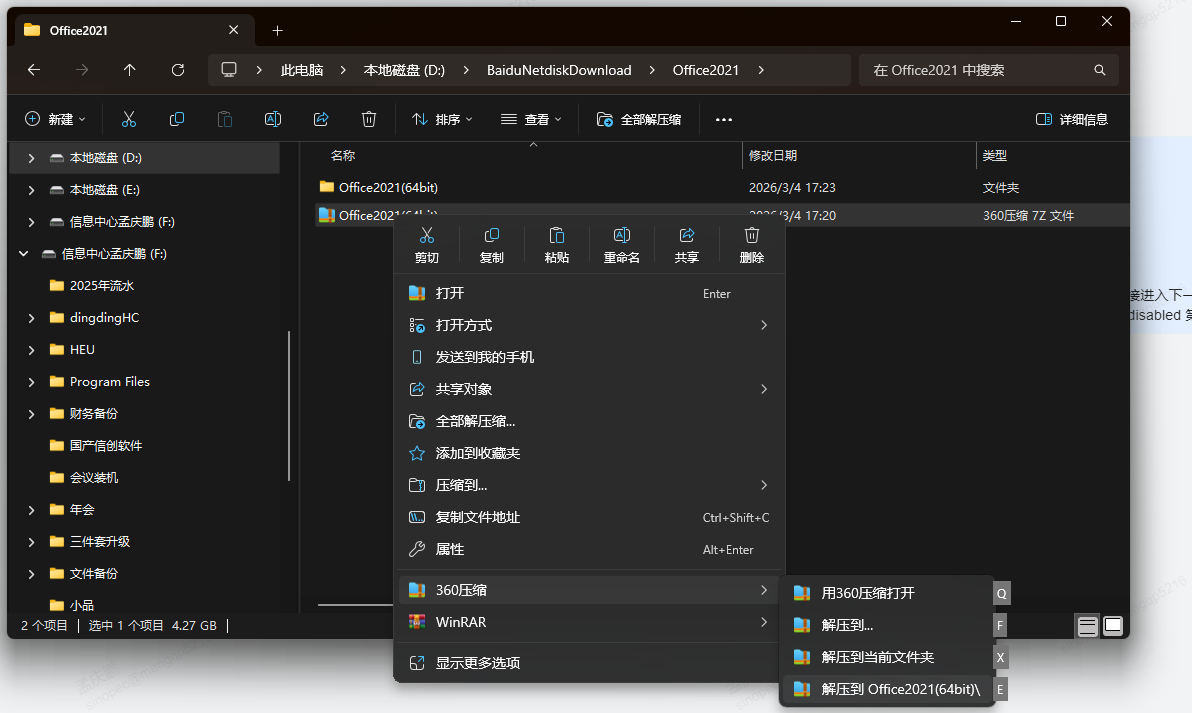This screenshot has width=1192, height=713.
Task: Click the Cut icon in context menu
Action: click(x=427, y=243)
